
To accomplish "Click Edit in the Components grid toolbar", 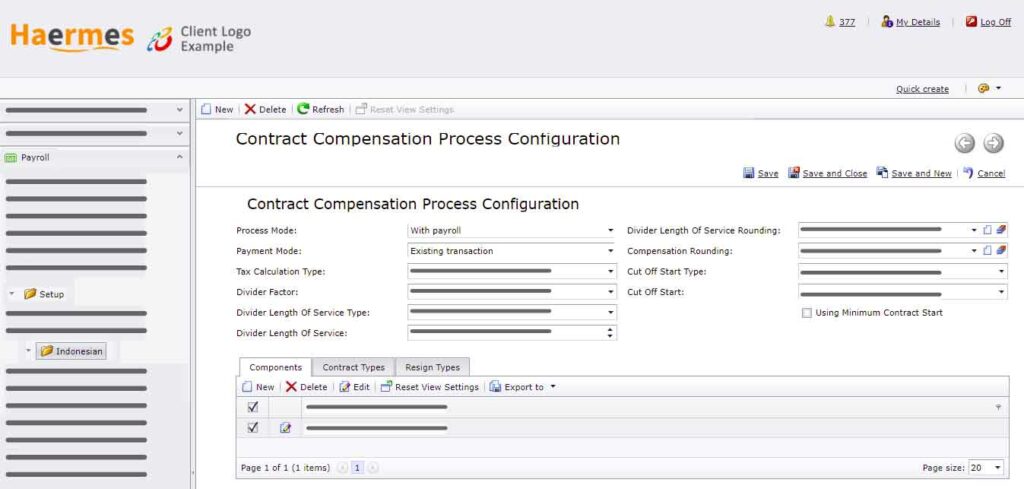I will (x=355, y=387).
